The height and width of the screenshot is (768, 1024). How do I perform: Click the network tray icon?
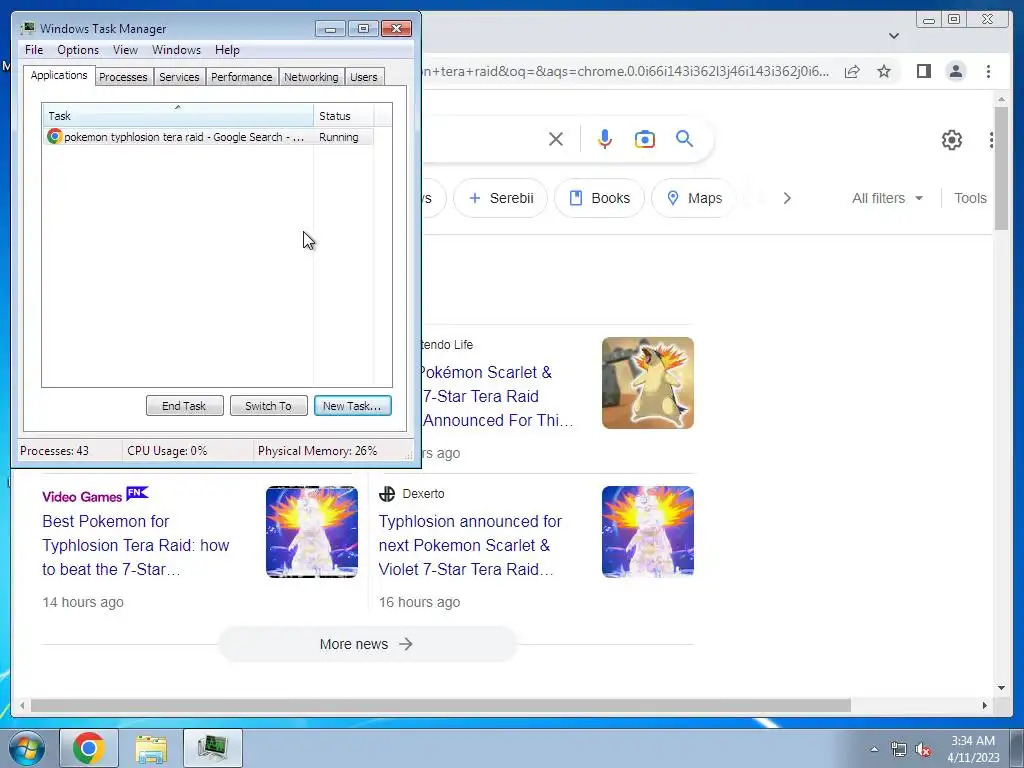pyautogui.click(x=899, y=749)
